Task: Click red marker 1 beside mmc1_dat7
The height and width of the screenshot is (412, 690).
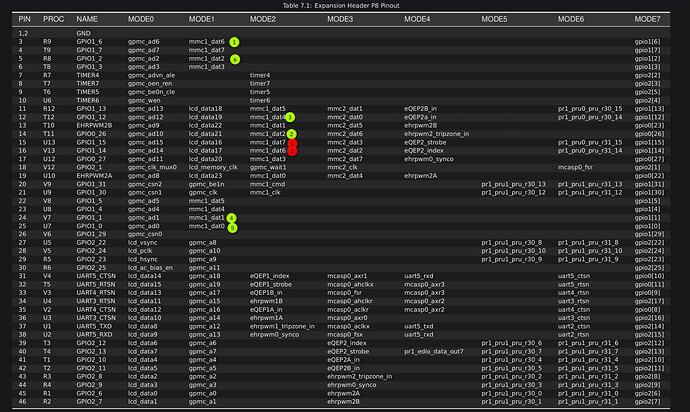Action: tap(292, 143)
